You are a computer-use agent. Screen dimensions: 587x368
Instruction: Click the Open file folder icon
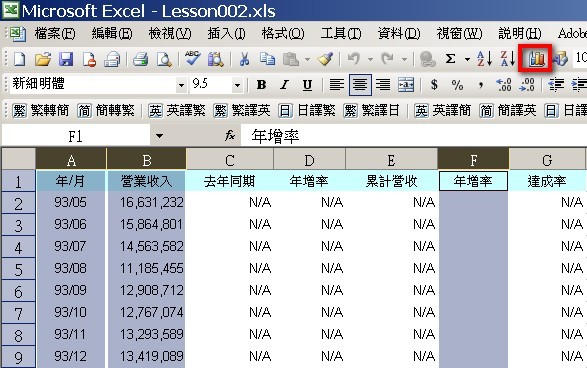43,59
